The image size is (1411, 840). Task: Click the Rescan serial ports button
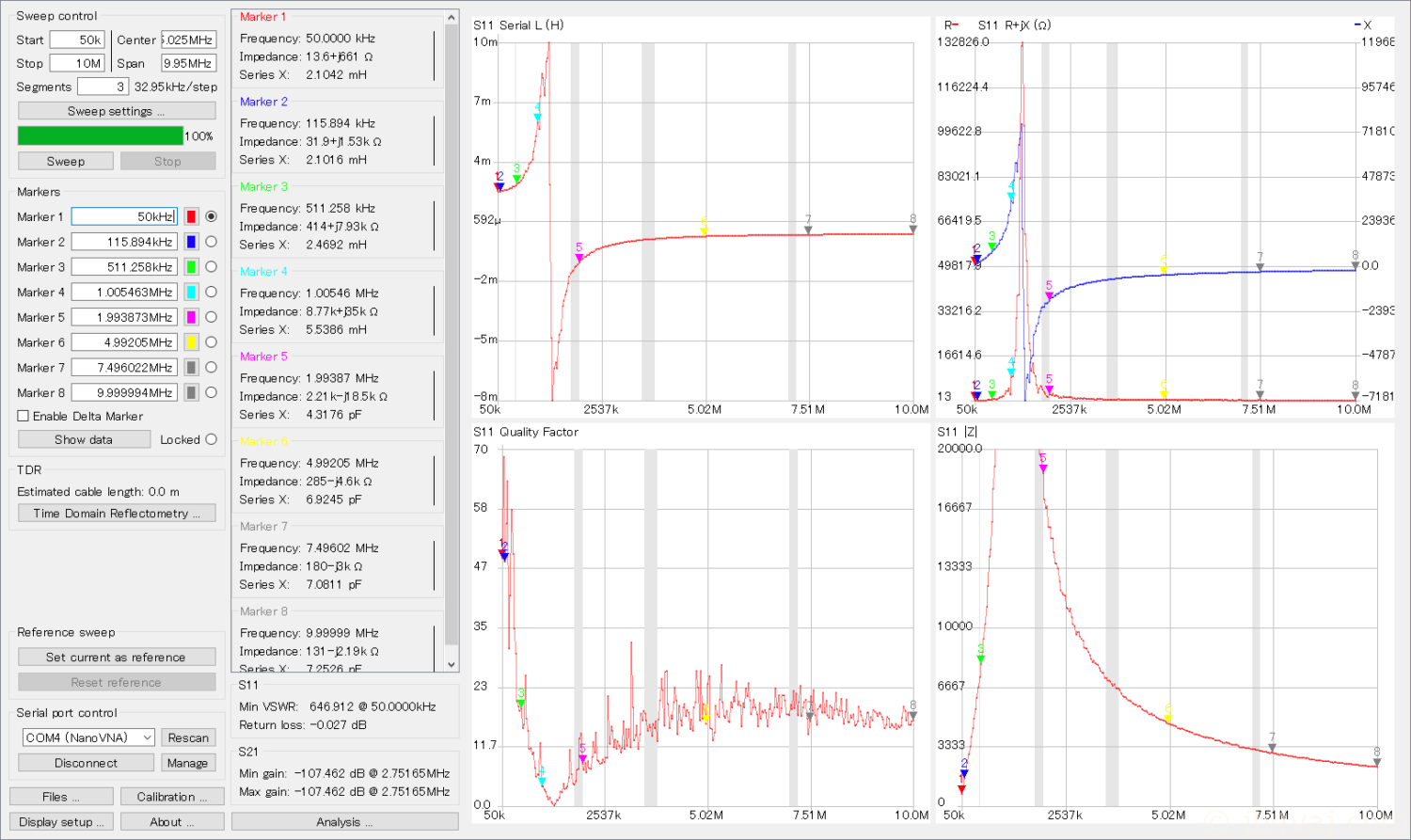(188, 737)
